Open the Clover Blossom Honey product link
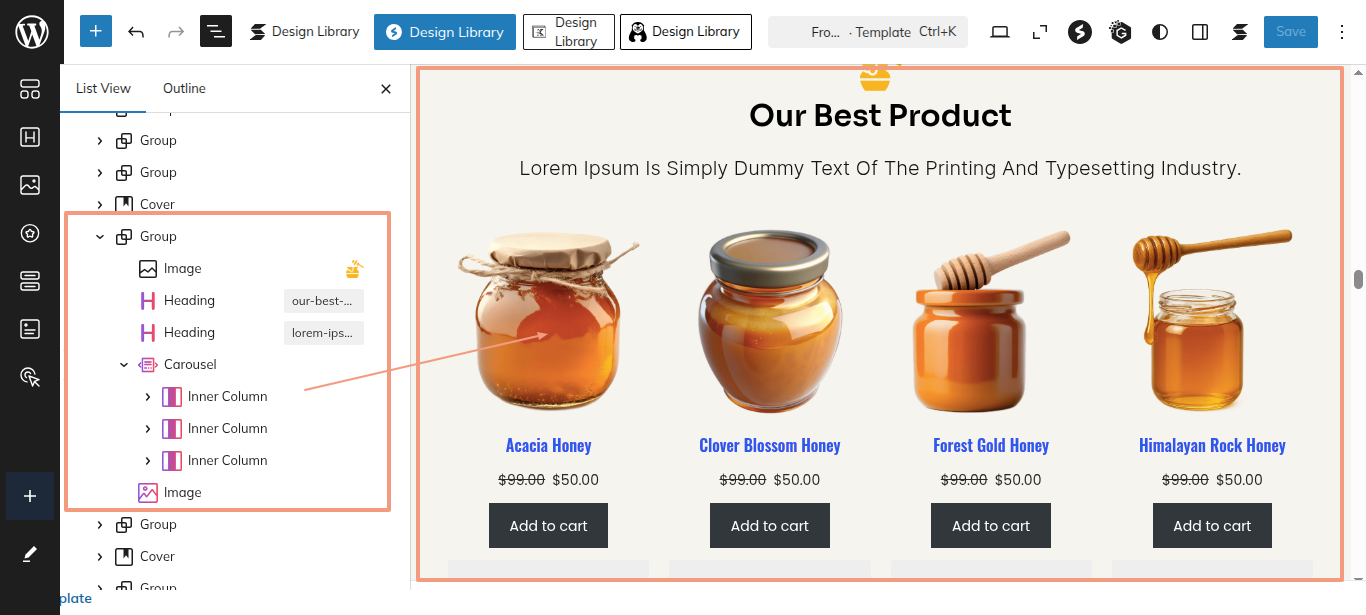Image resolution: width=1366 pixels, height=615 pixels. (769, 446)
